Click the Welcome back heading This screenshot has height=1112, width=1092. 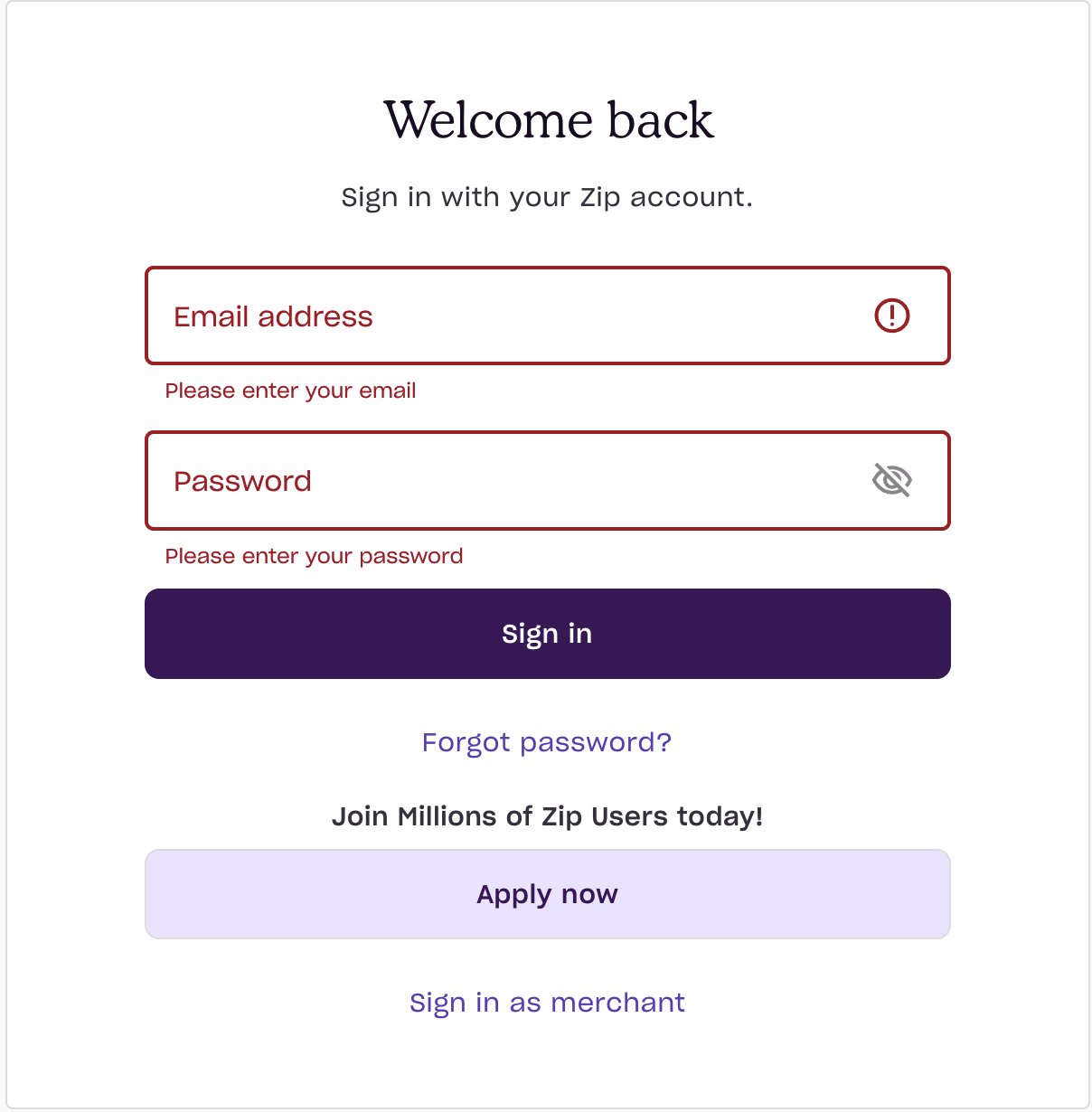click(548, 120)
